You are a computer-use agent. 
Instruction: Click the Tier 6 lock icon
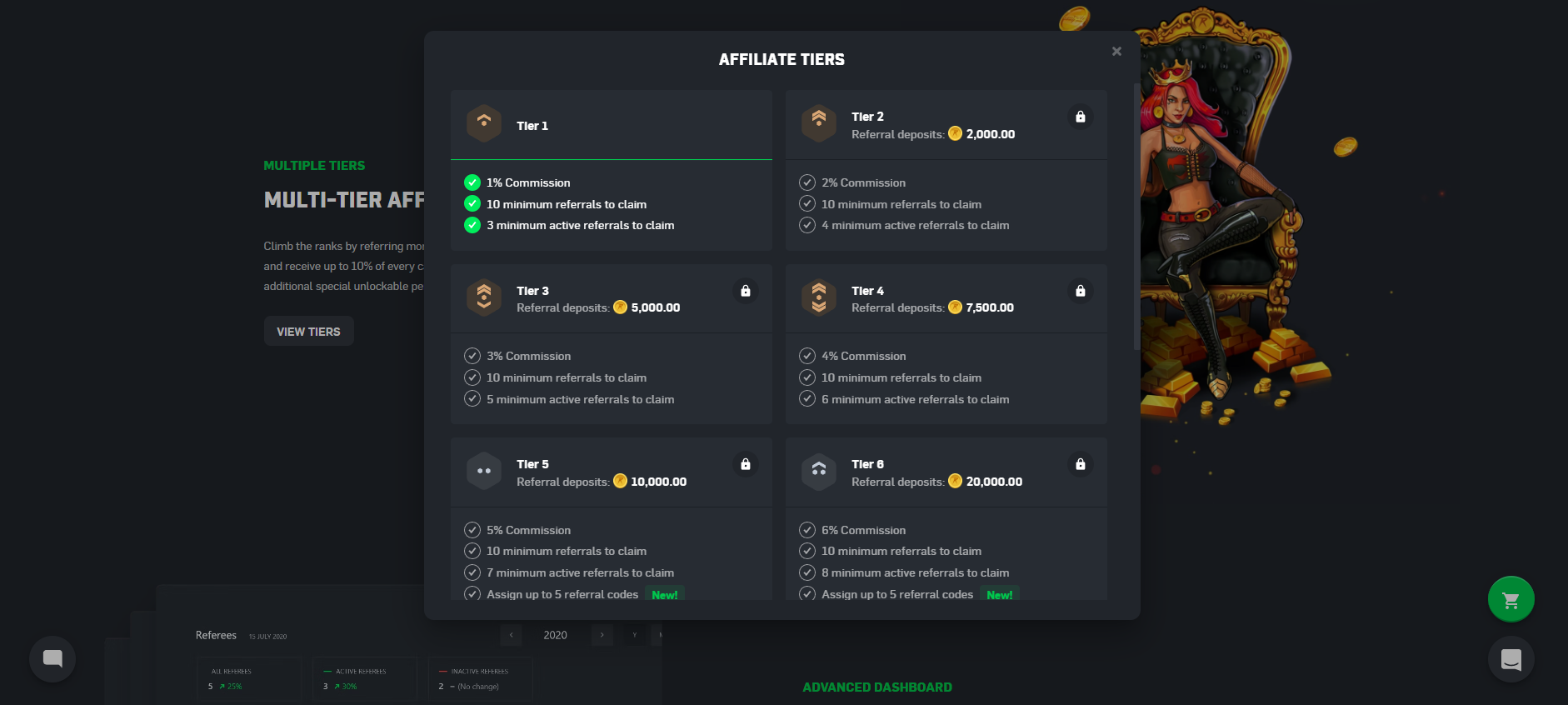click(x=1080, y=464)
